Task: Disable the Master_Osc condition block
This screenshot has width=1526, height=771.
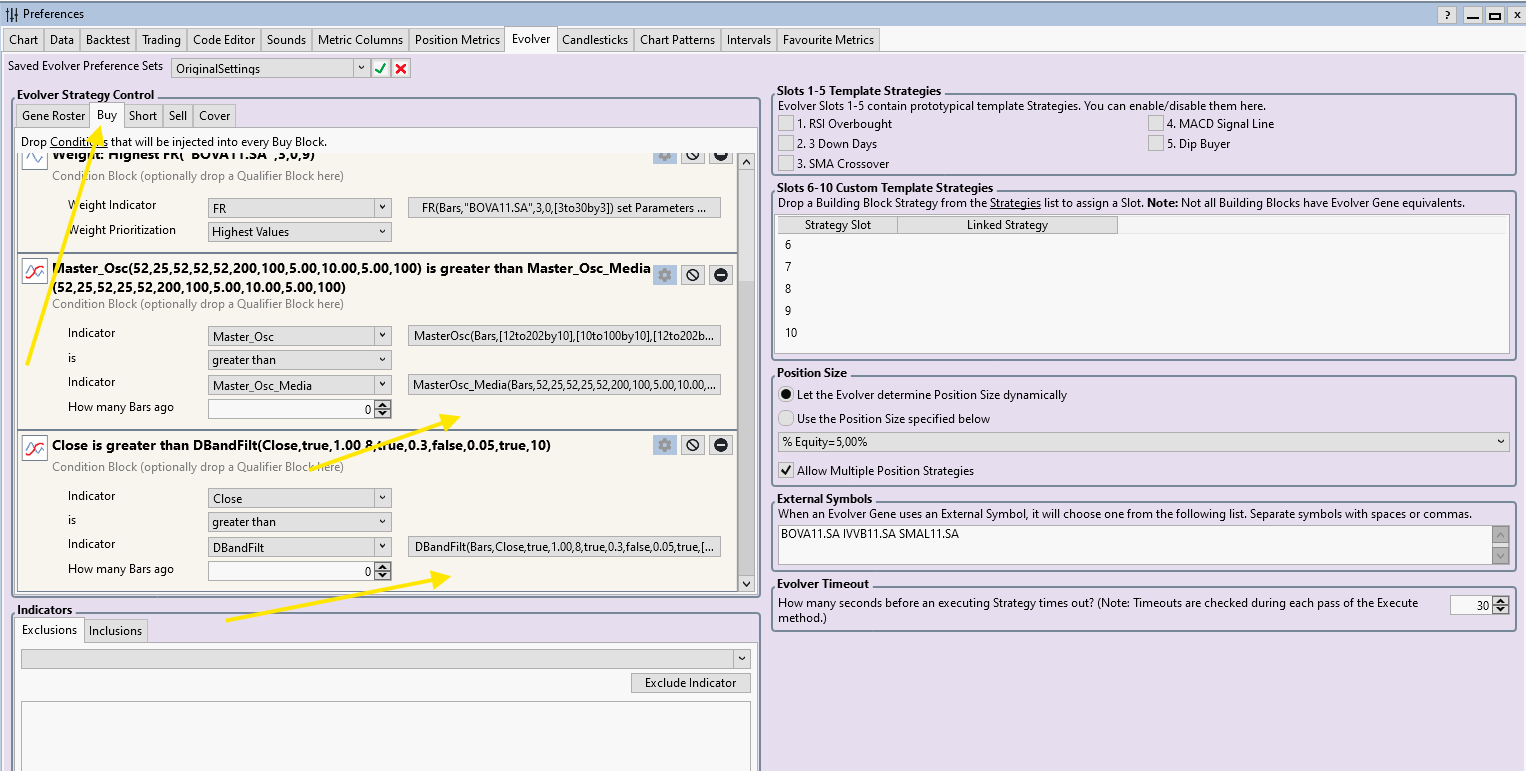Action: click(692, 275)
